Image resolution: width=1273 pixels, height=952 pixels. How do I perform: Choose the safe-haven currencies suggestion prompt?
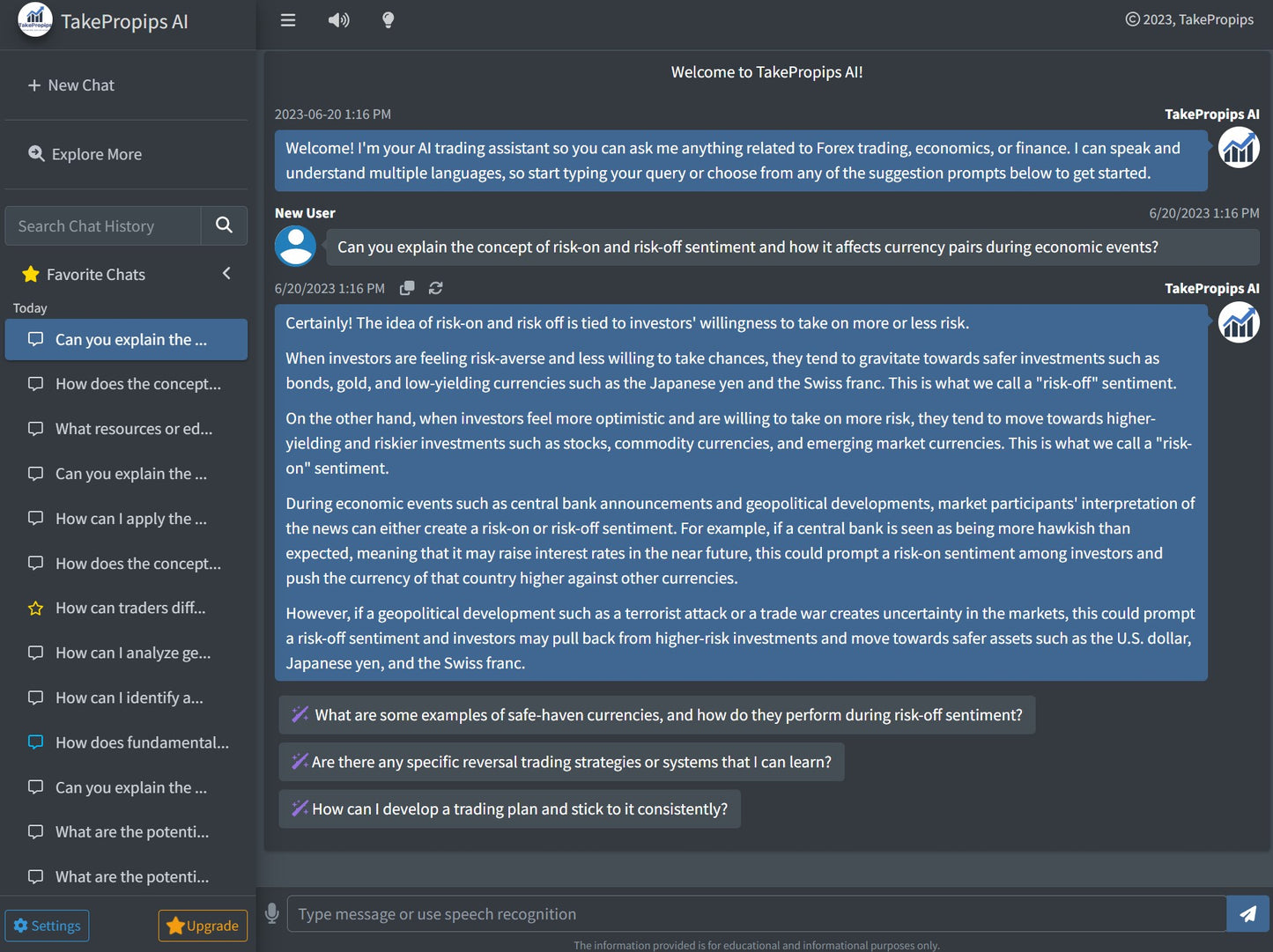[657, 715]
